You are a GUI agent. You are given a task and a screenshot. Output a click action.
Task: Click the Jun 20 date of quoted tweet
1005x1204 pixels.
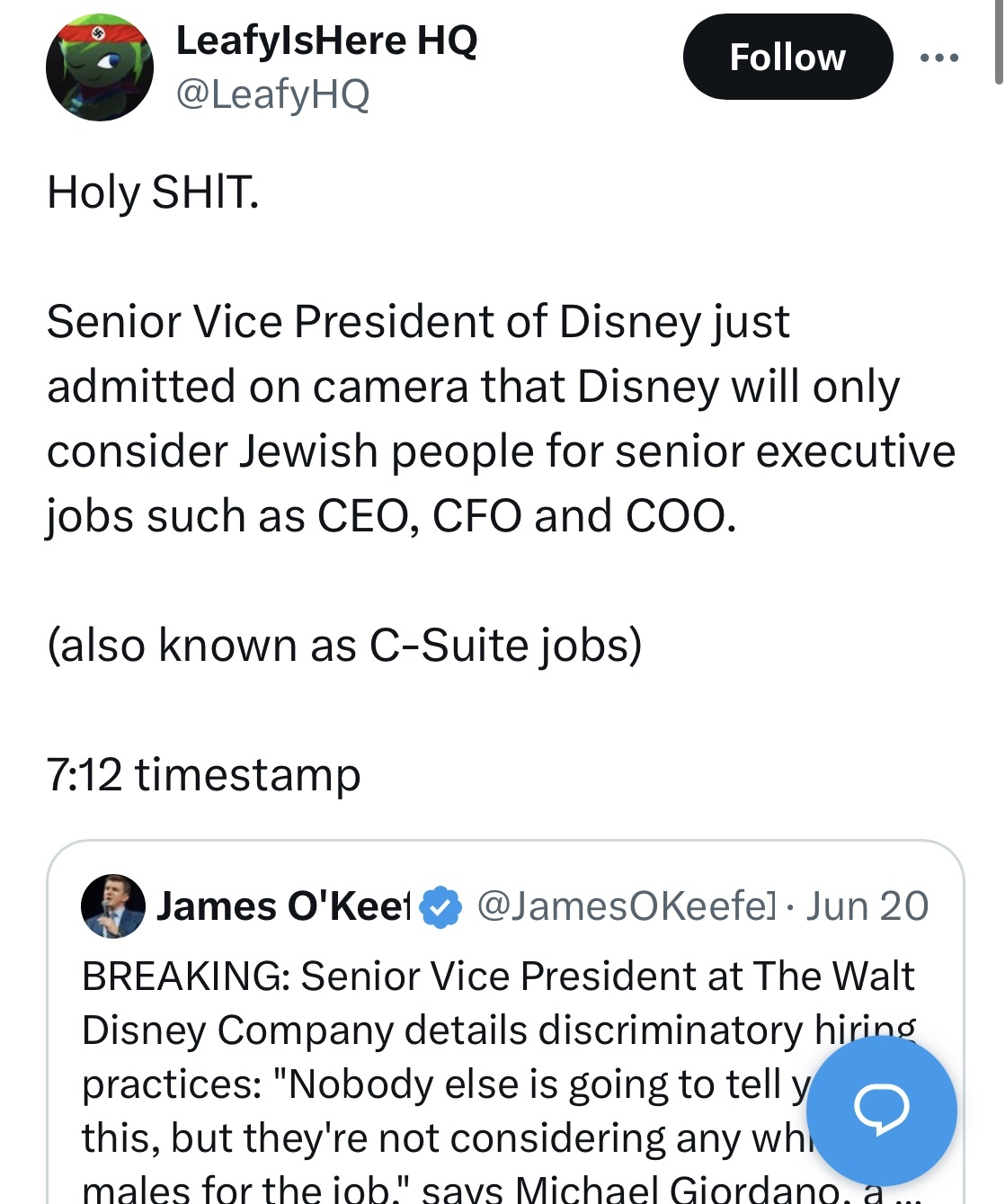point(867,906)
